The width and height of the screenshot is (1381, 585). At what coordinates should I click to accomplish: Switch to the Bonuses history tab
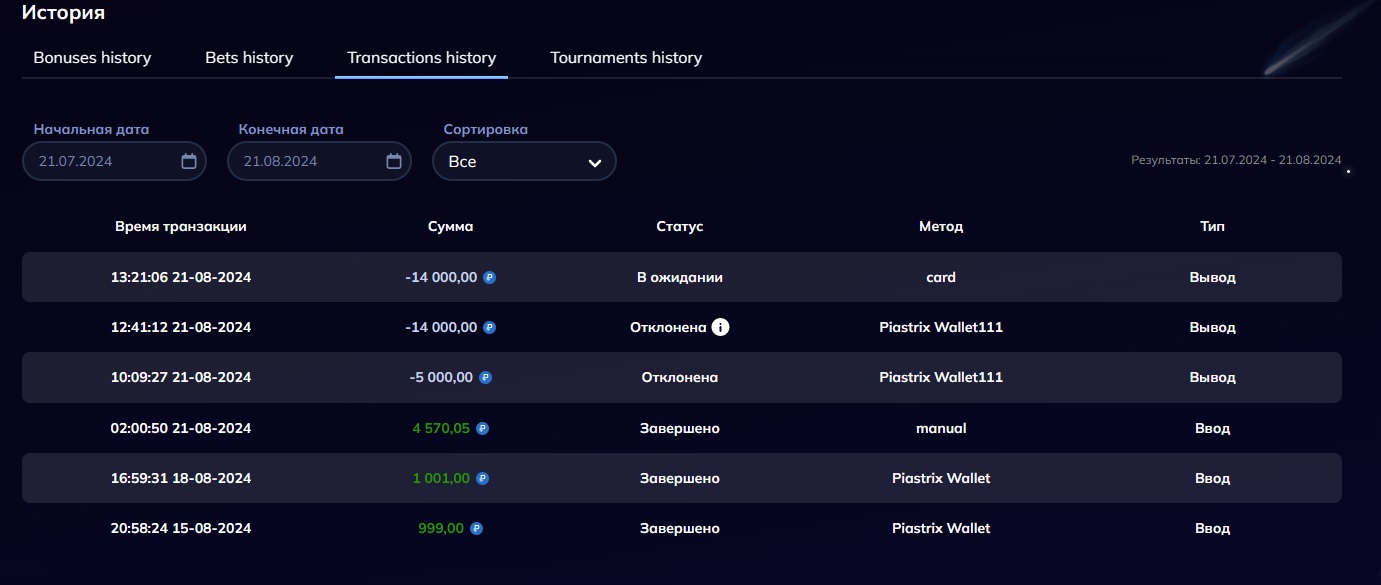[x=92, y=58]
